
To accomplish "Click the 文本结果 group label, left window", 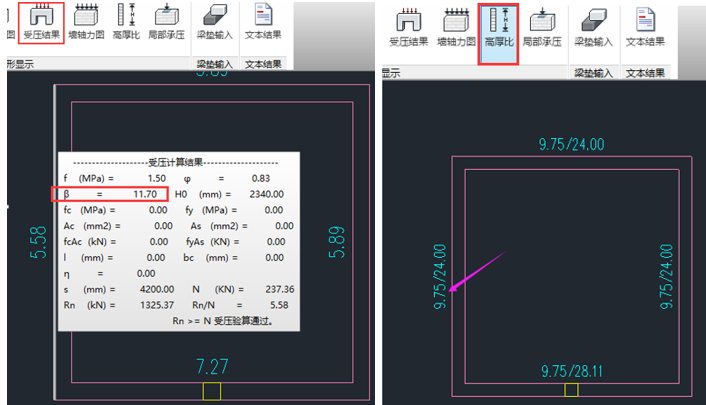I will tap(263, 64).
